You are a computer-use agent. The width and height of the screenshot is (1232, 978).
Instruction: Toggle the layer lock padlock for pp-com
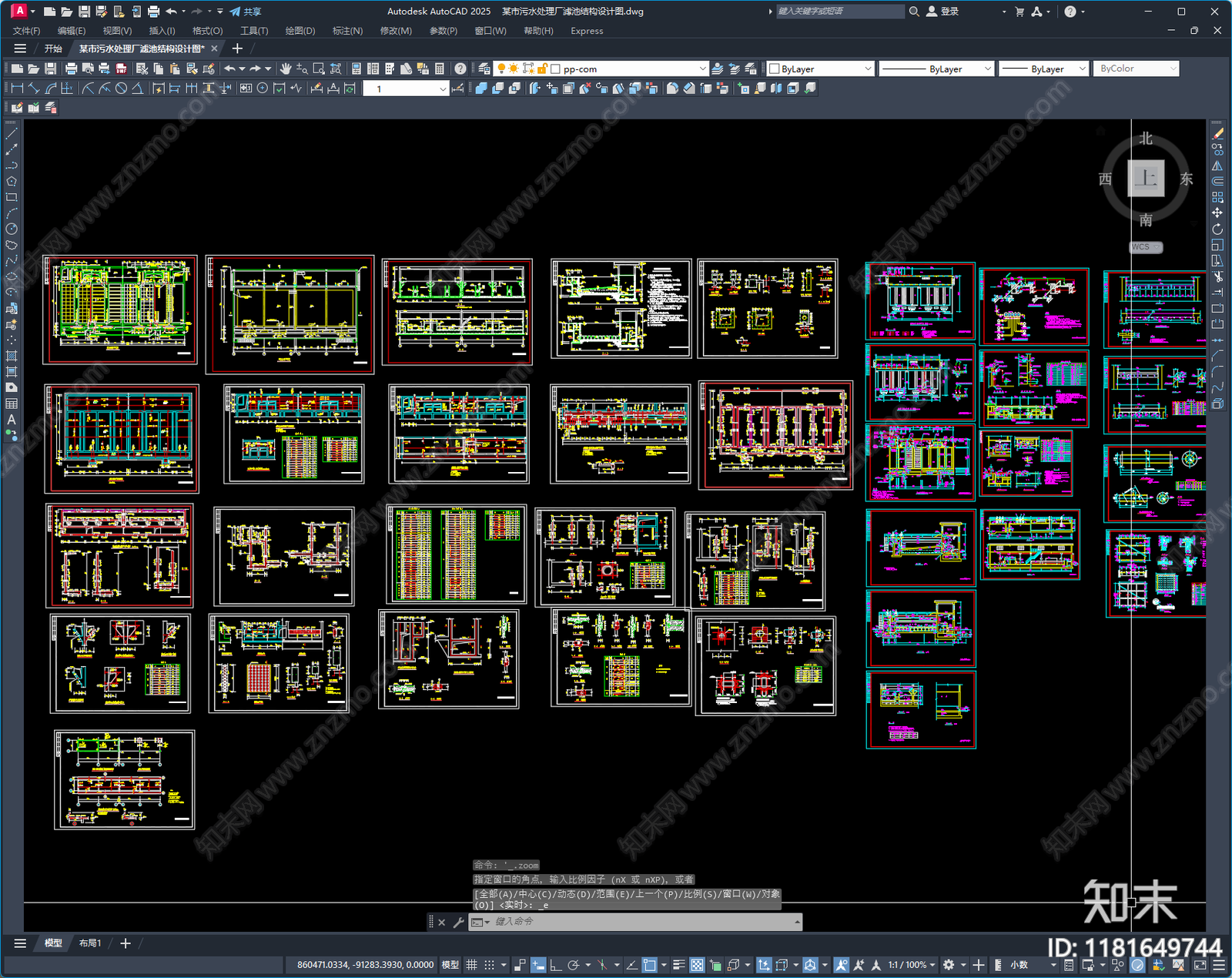pos(542,69)
